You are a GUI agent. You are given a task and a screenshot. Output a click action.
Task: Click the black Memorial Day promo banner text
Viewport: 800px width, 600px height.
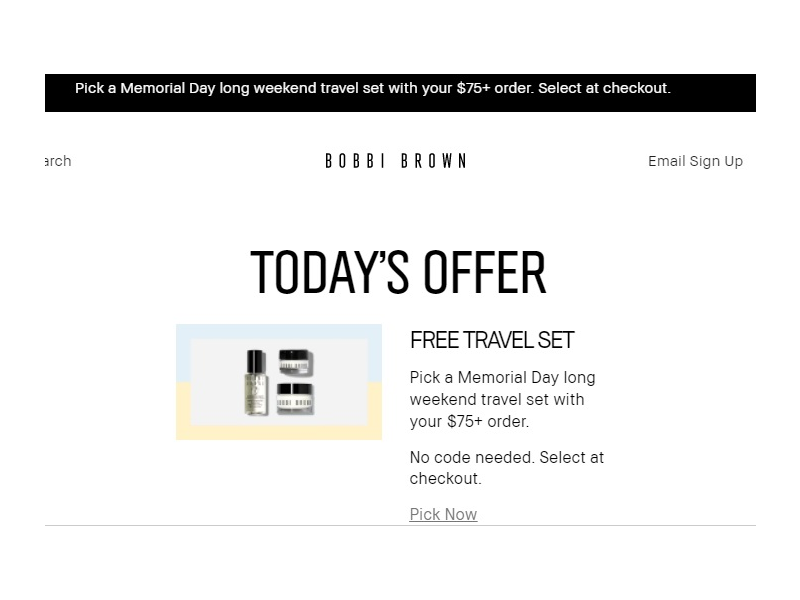click(372, 88)
